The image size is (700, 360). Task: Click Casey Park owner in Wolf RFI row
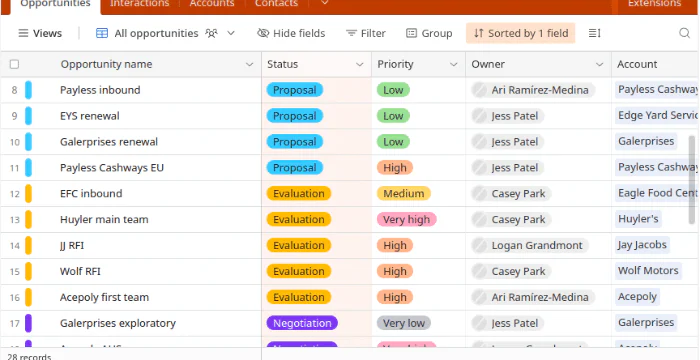click(x=512, y=272)
